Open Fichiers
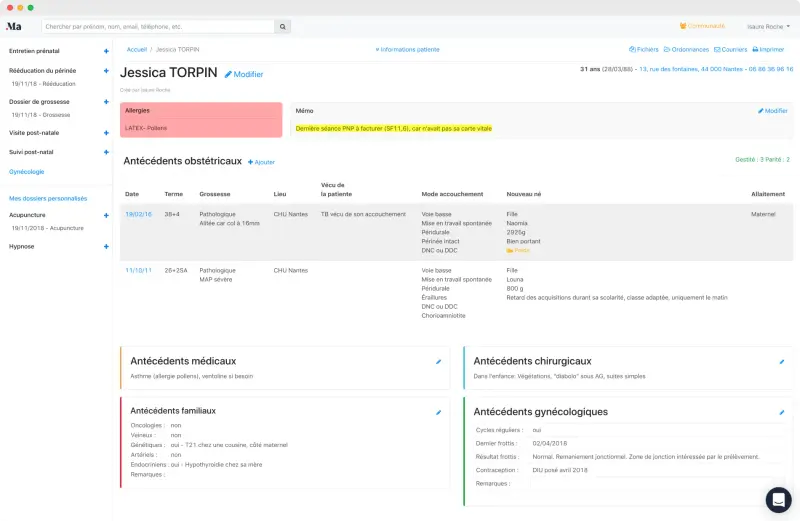This screenshot has height=521, width=800. point(644,49)
